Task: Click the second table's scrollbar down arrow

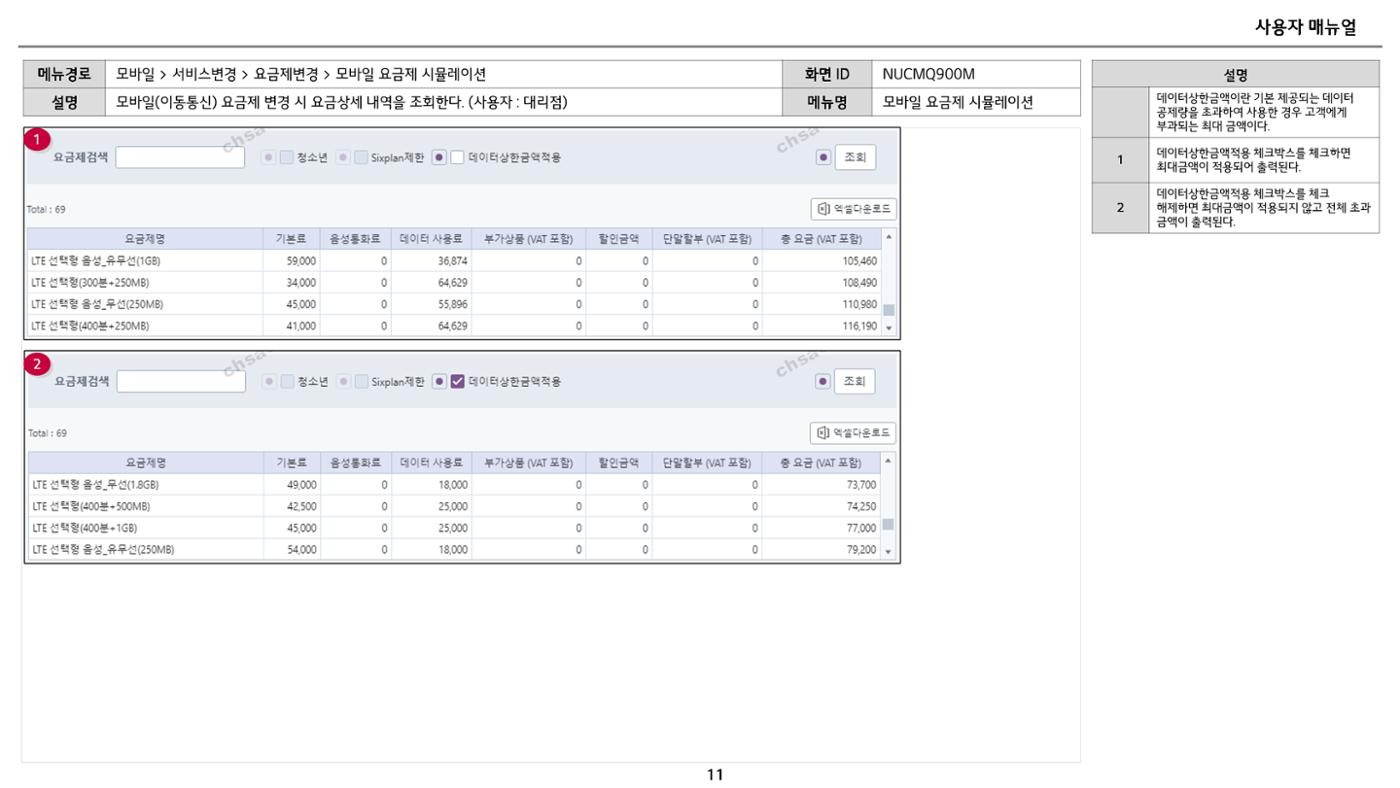Action: [888, 552]
